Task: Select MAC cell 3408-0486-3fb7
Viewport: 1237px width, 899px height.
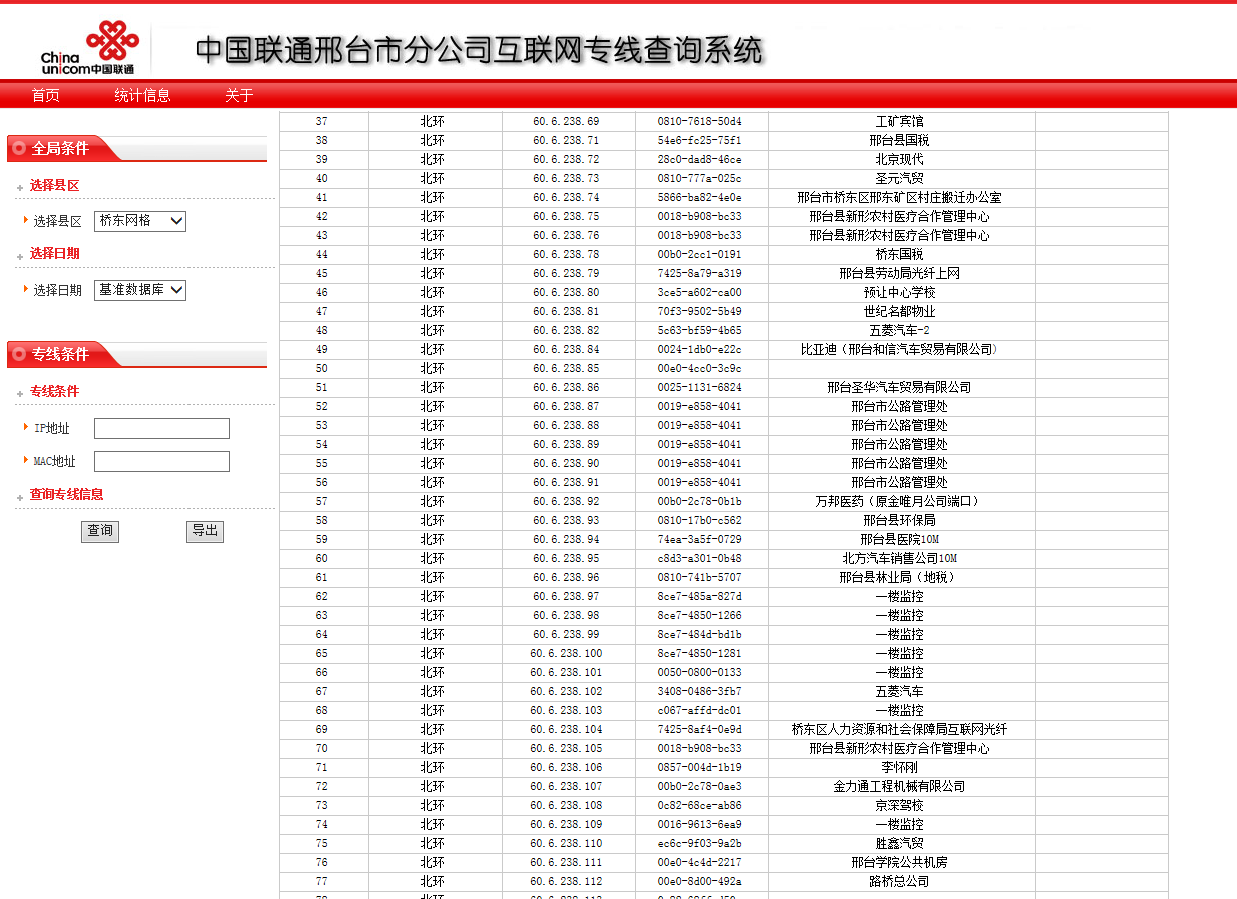Action: click(x=701, y=691)
